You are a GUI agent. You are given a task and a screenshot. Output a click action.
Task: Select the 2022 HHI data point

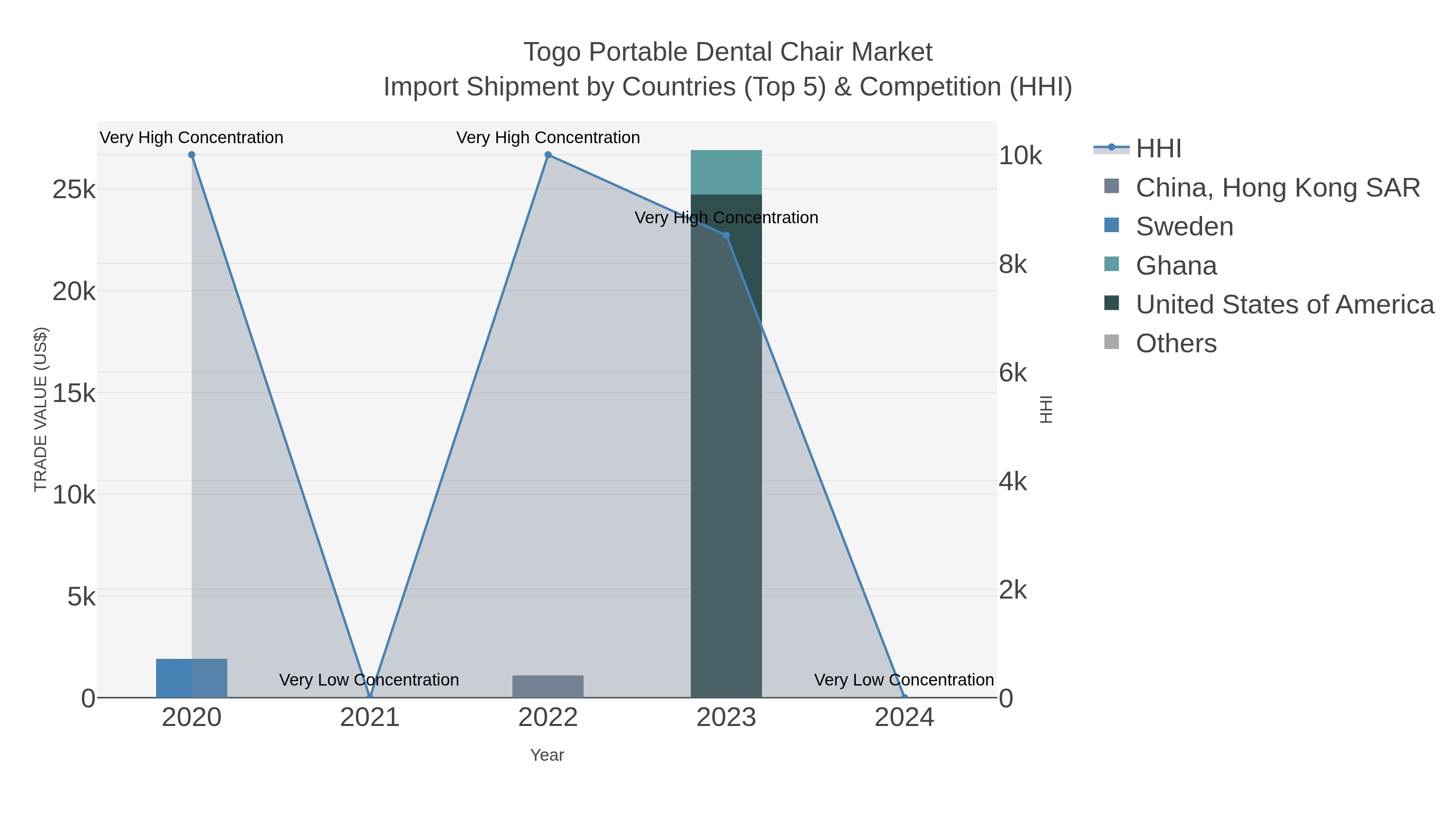click(548, 155)
